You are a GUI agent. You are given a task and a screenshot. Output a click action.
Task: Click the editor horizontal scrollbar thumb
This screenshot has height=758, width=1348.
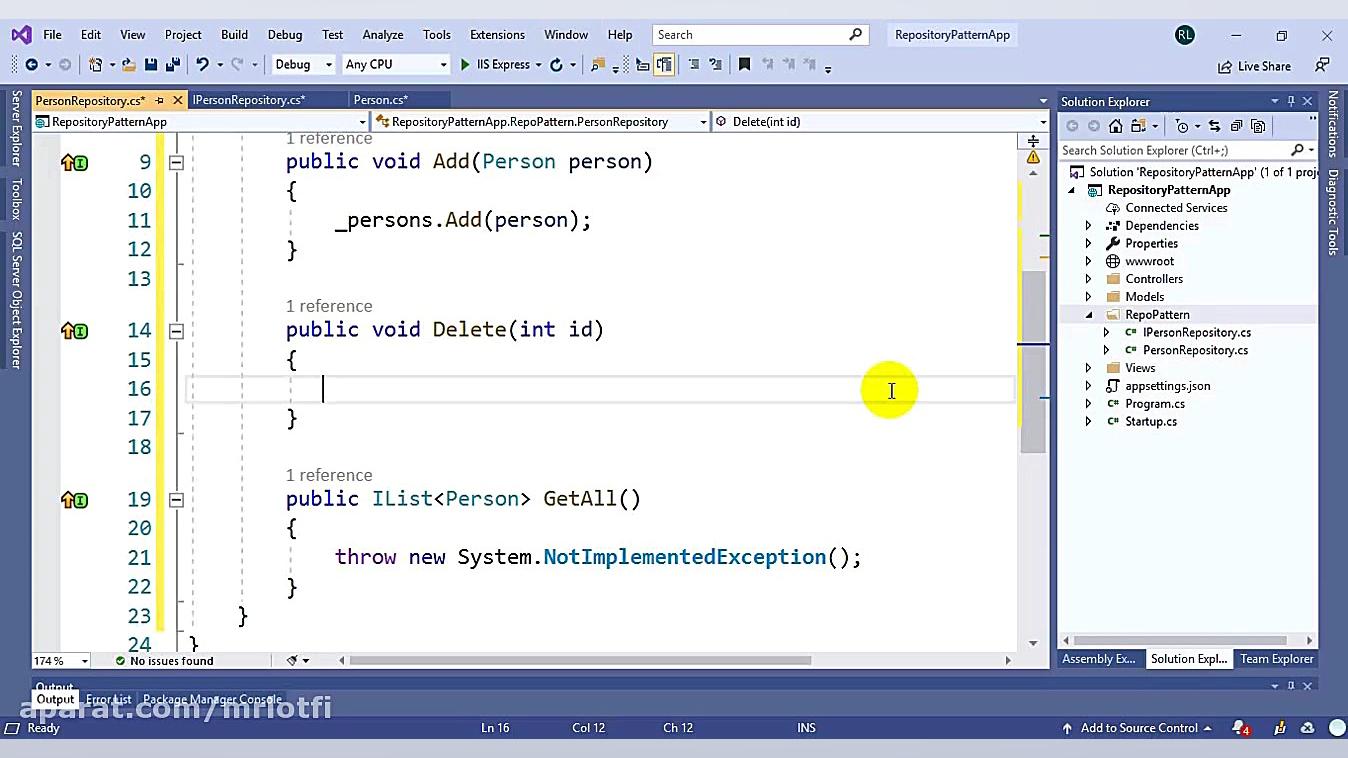coord(580,660)
